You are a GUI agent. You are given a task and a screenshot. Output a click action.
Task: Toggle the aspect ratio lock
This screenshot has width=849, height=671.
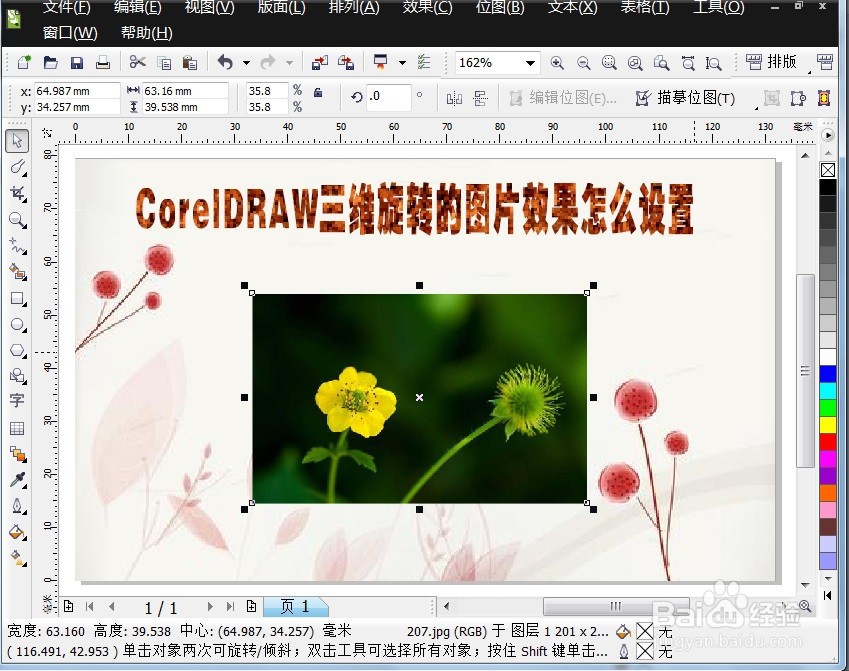pos(317,91)
